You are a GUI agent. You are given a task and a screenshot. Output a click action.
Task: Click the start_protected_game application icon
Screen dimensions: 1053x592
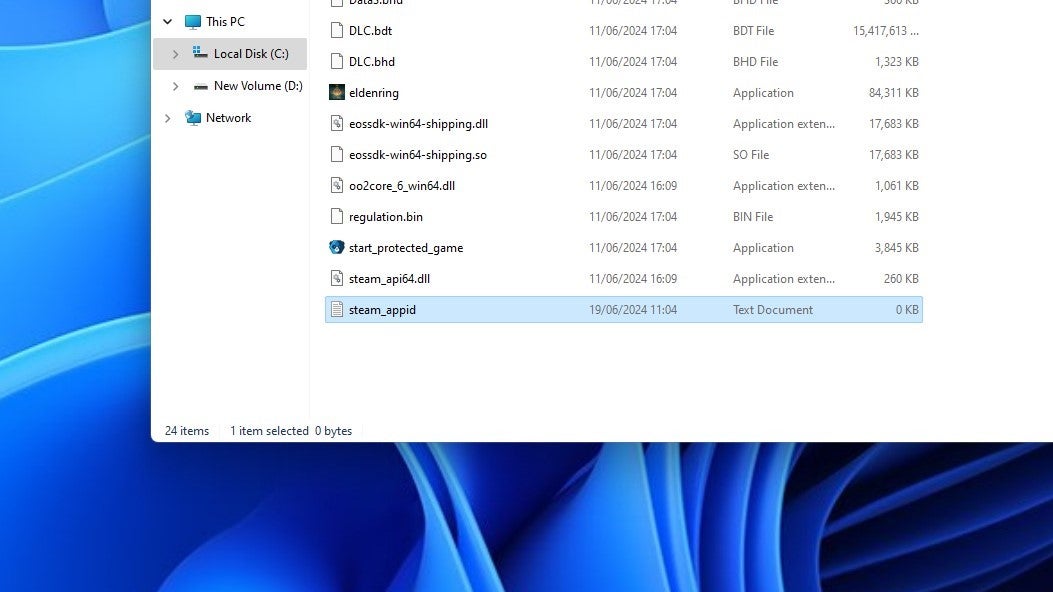click(336, 247)
